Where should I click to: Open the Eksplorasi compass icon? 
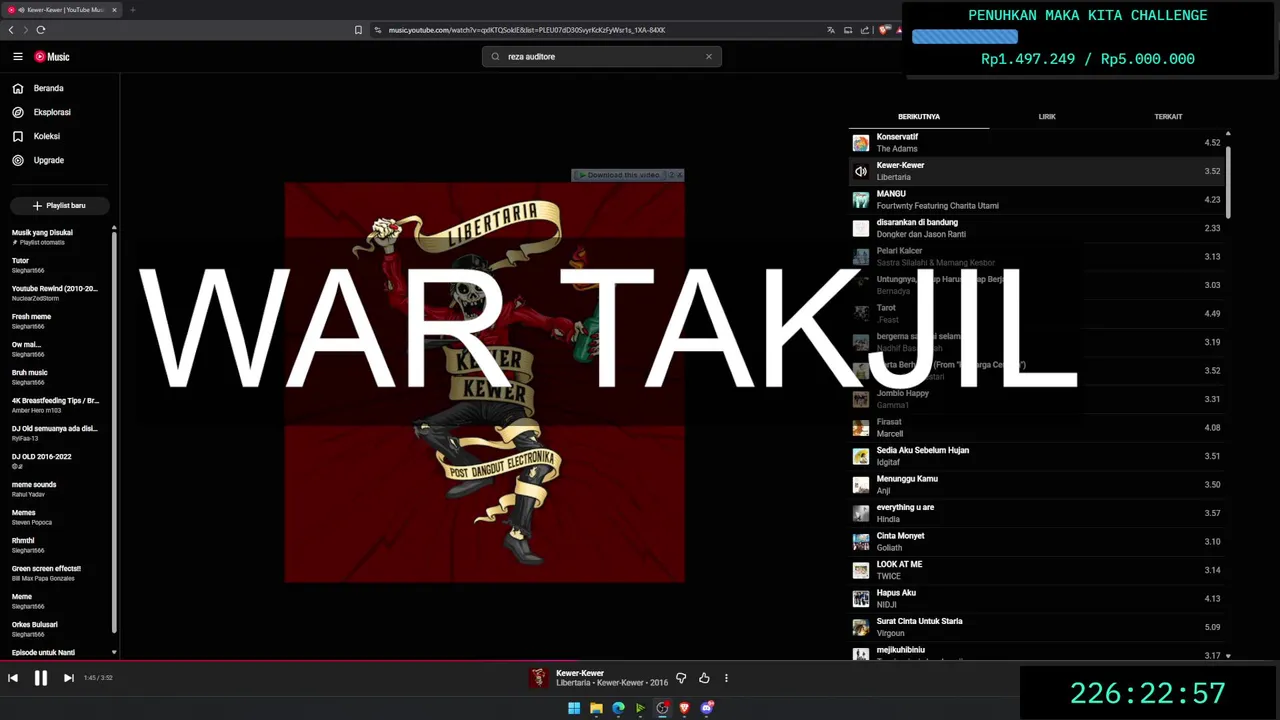click(18, 112)
